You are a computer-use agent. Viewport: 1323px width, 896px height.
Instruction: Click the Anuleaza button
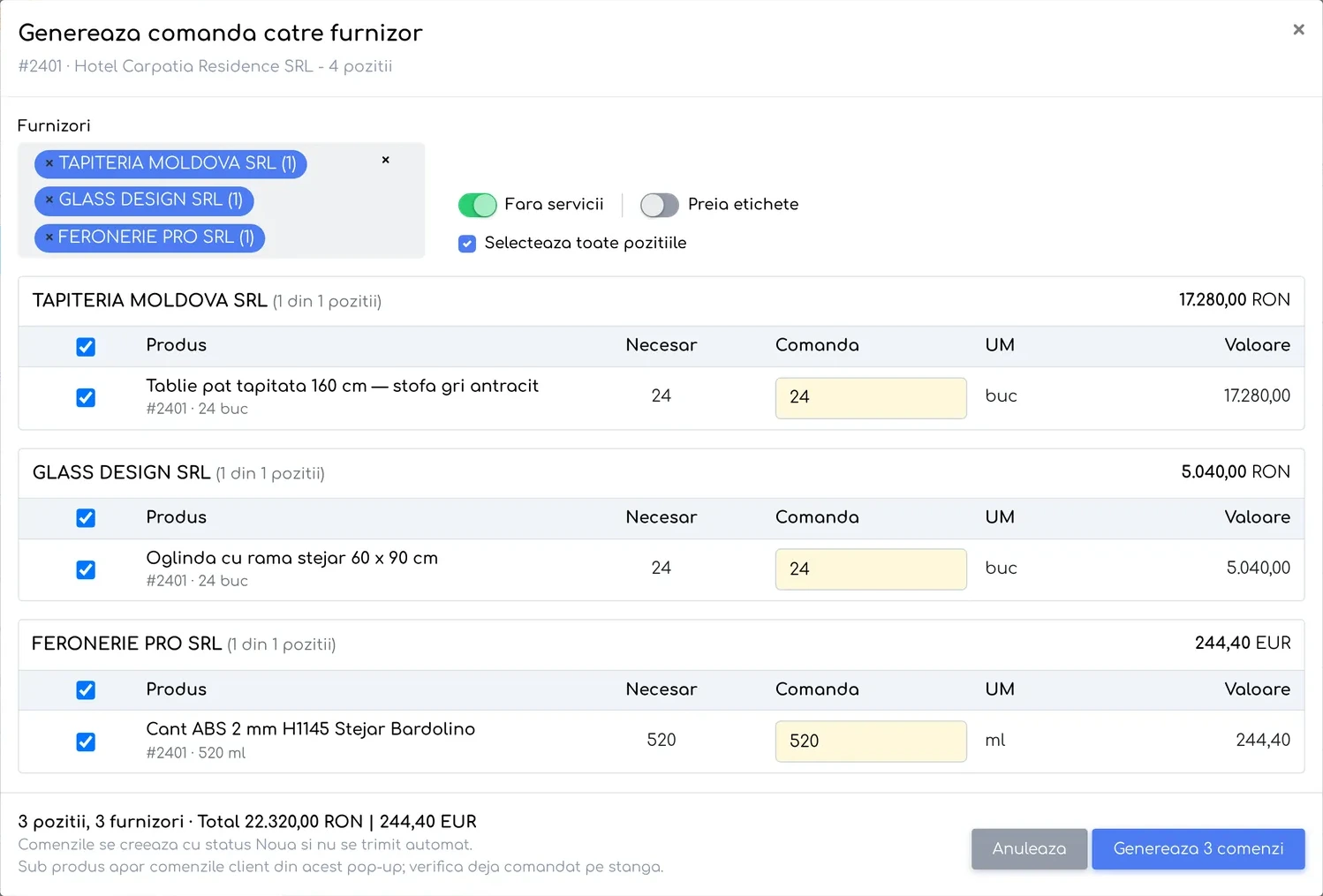click(1029, 849)
